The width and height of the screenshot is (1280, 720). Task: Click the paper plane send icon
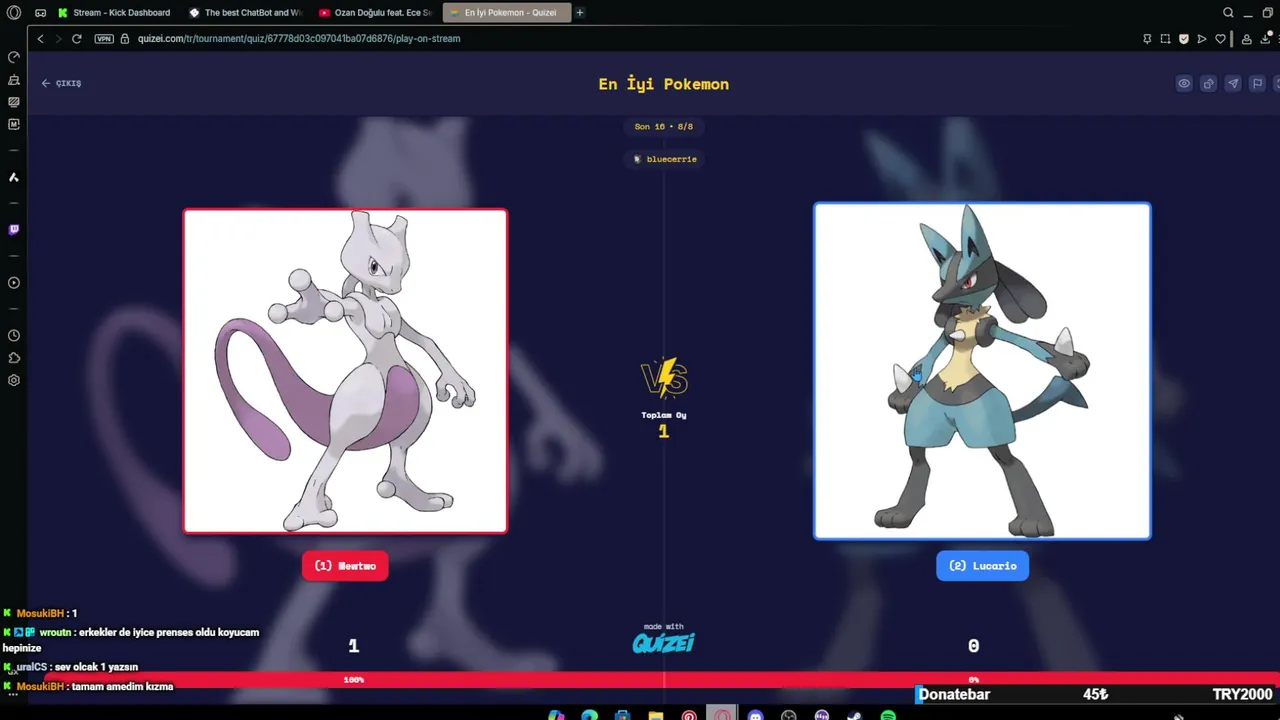pos(1233,84)
